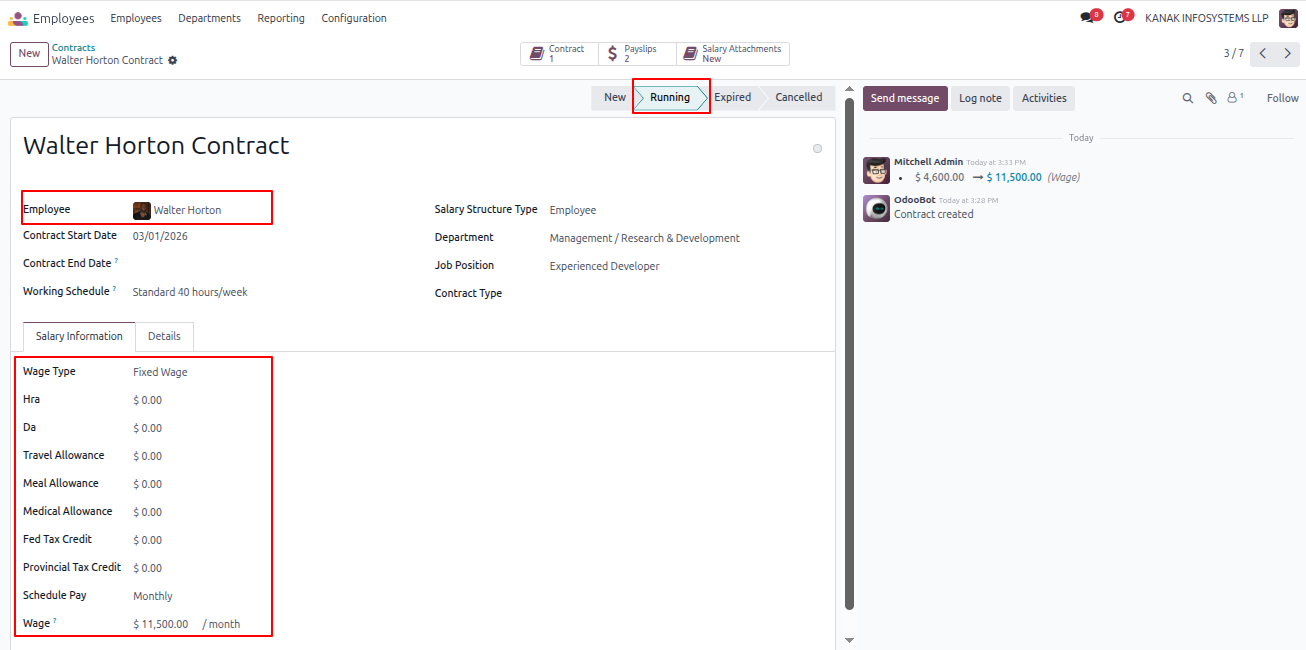Open attachments paperclip icon
This screenshot has width=1306, height=650.
point(1211,98)
